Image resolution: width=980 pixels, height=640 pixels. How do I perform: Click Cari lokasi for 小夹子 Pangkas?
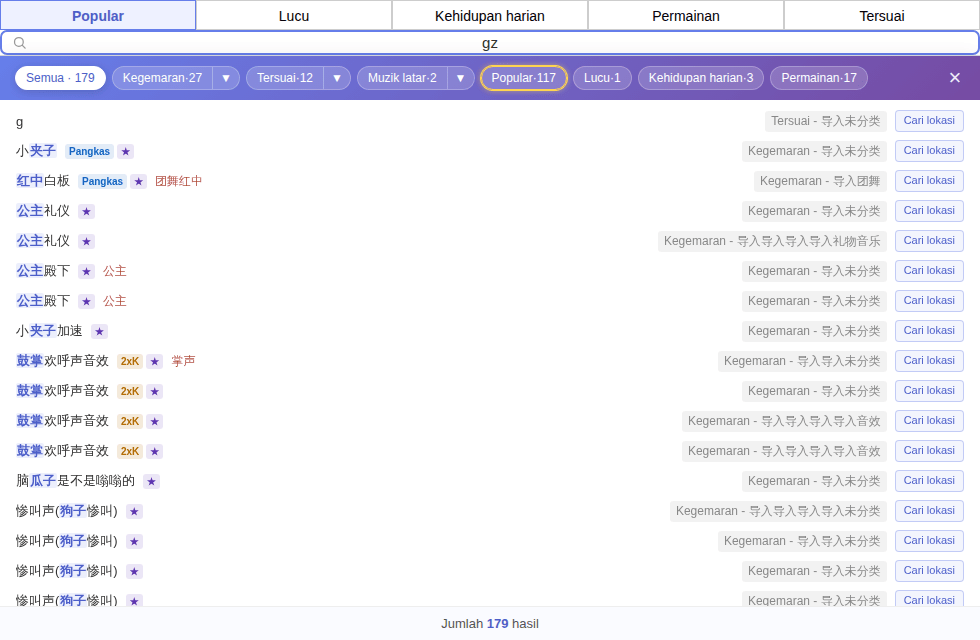tap(929, 151)
